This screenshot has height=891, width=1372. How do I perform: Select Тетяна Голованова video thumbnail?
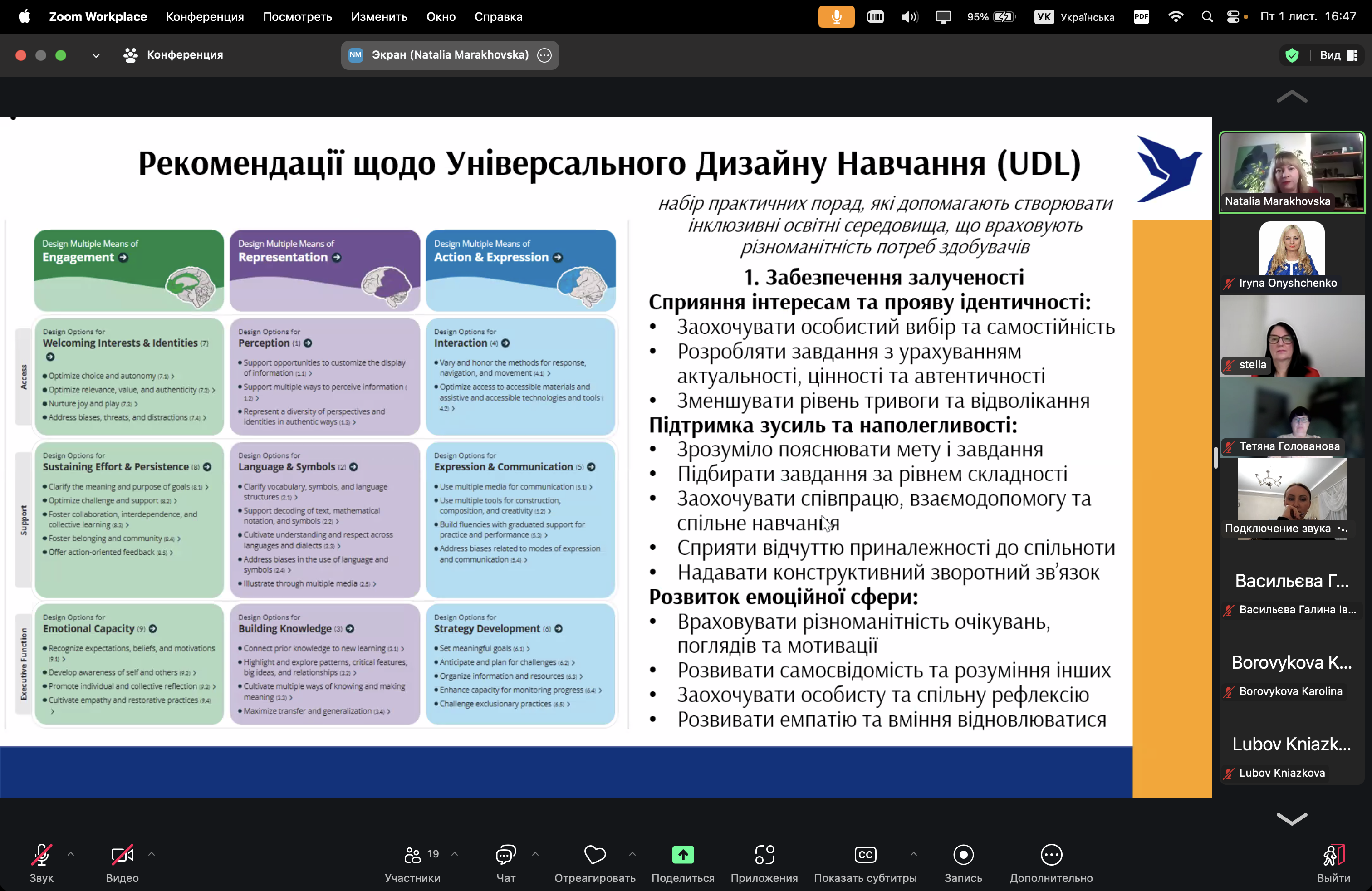(x=1292, y=417)
